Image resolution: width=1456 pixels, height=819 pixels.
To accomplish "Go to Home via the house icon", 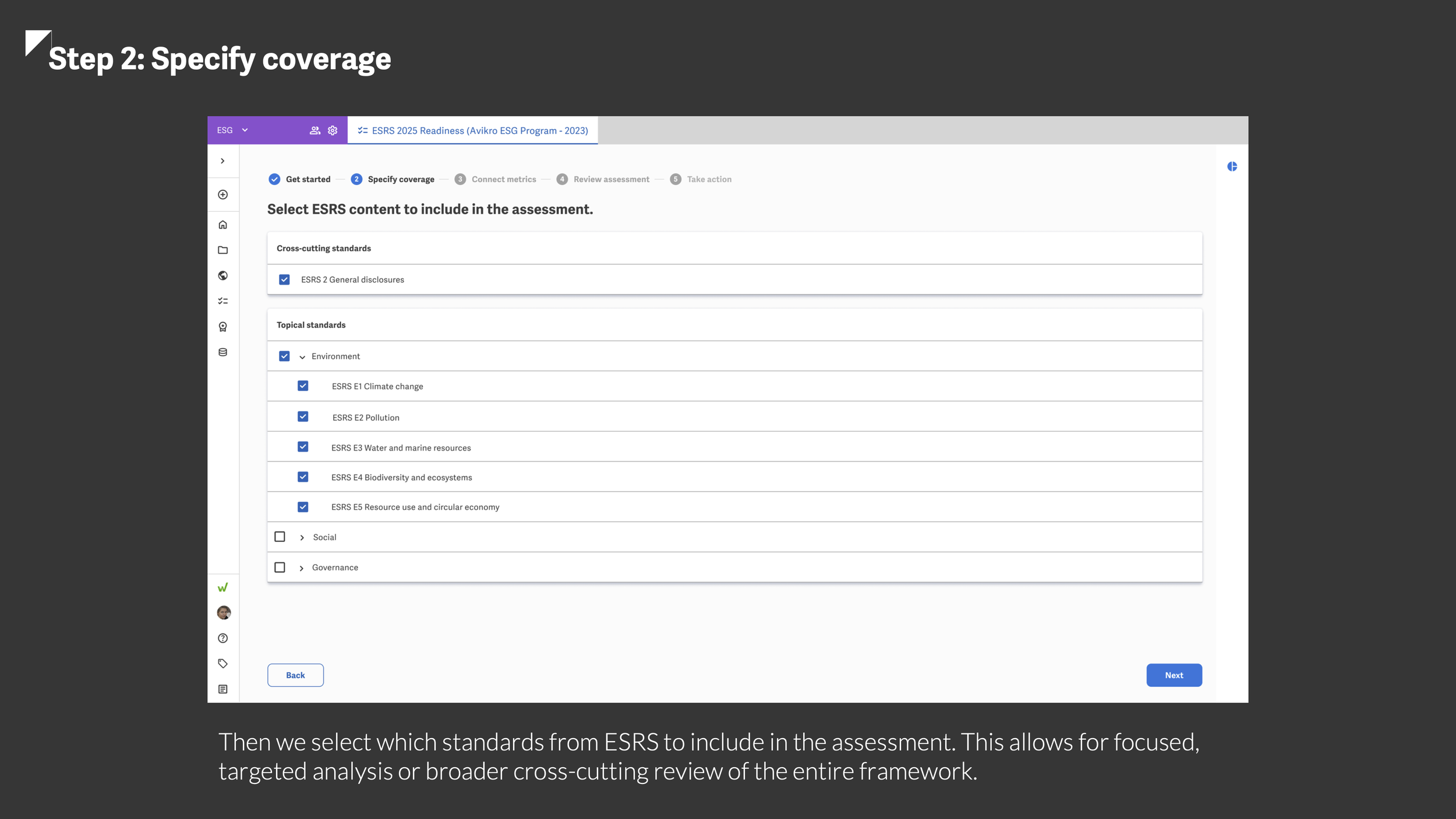I will (222, 225).
